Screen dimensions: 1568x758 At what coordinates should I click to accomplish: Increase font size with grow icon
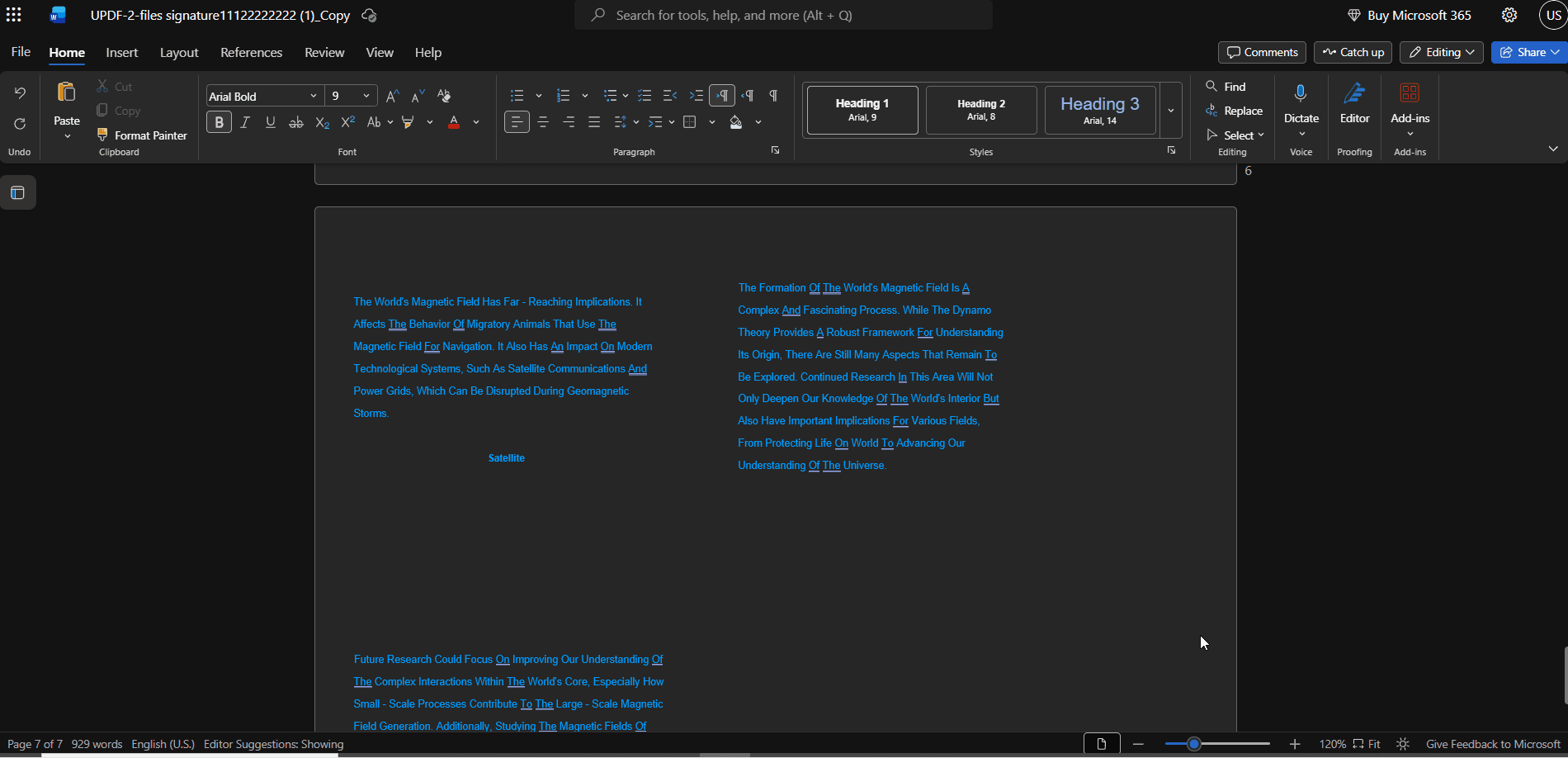click(393, 96)
